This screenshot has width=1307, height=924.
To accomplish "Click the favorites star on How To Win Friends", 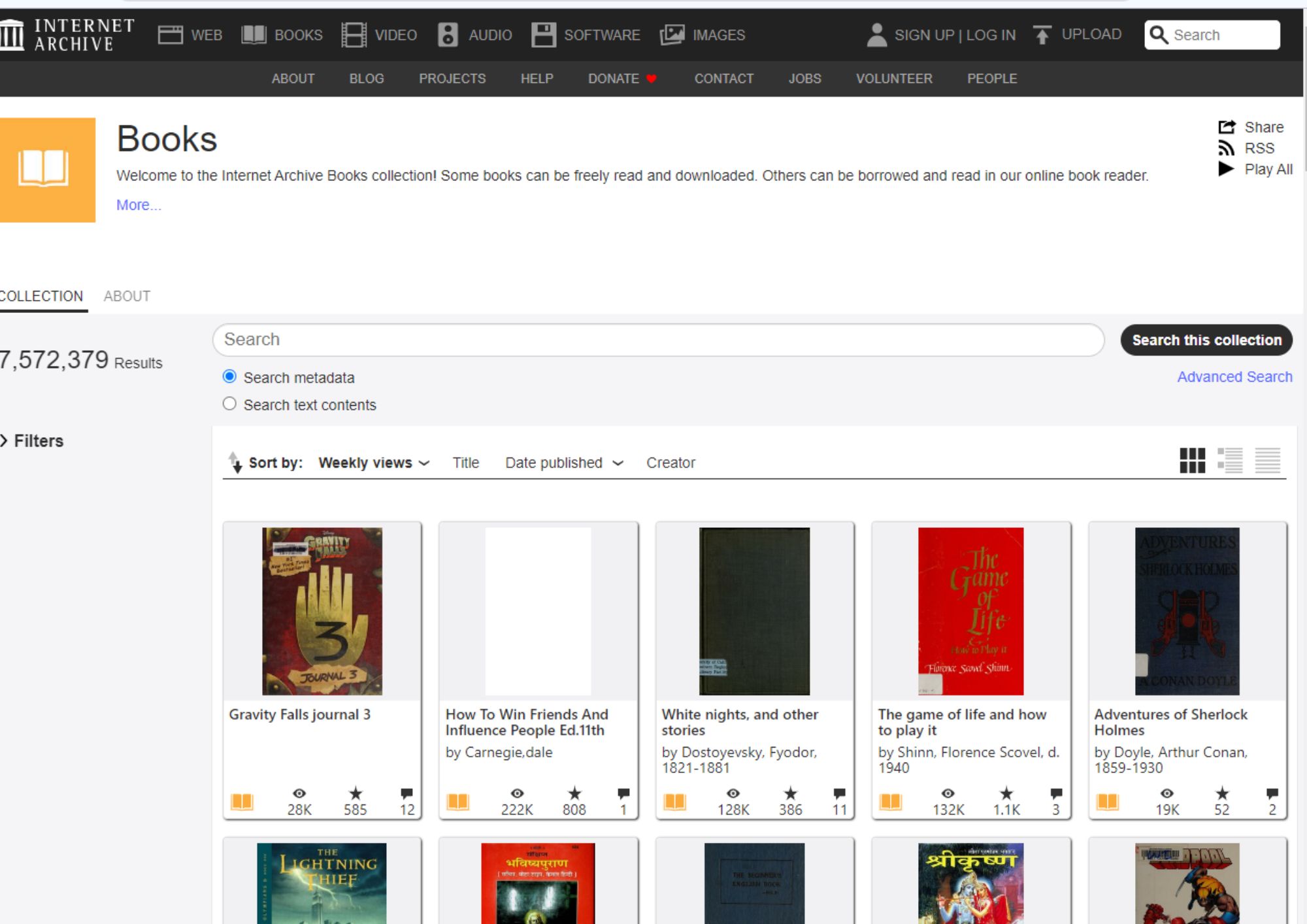I will click(574, 793).
